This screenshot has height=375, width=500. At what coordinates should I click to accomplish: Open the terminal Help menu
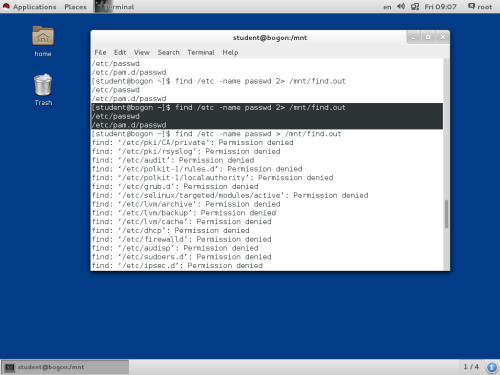[230, 52]
